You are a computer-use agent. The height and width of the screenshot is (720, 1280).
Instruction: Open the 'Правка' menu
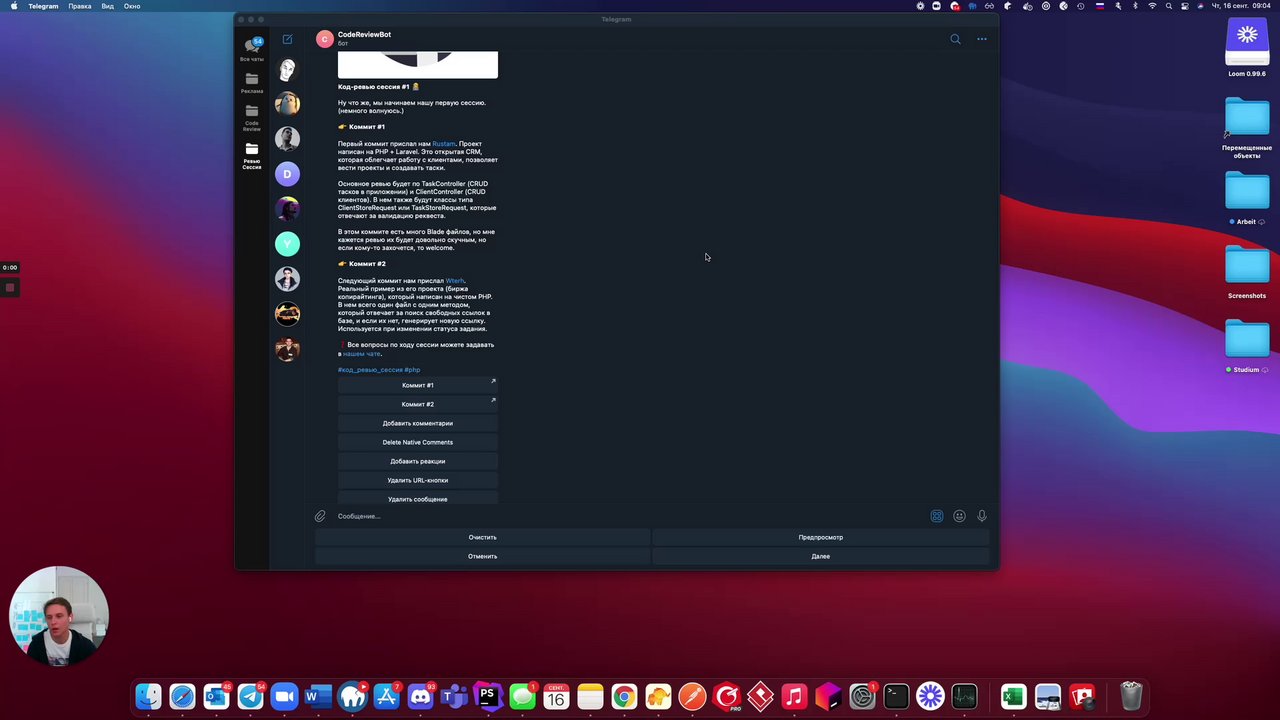(x=80, y=6)
